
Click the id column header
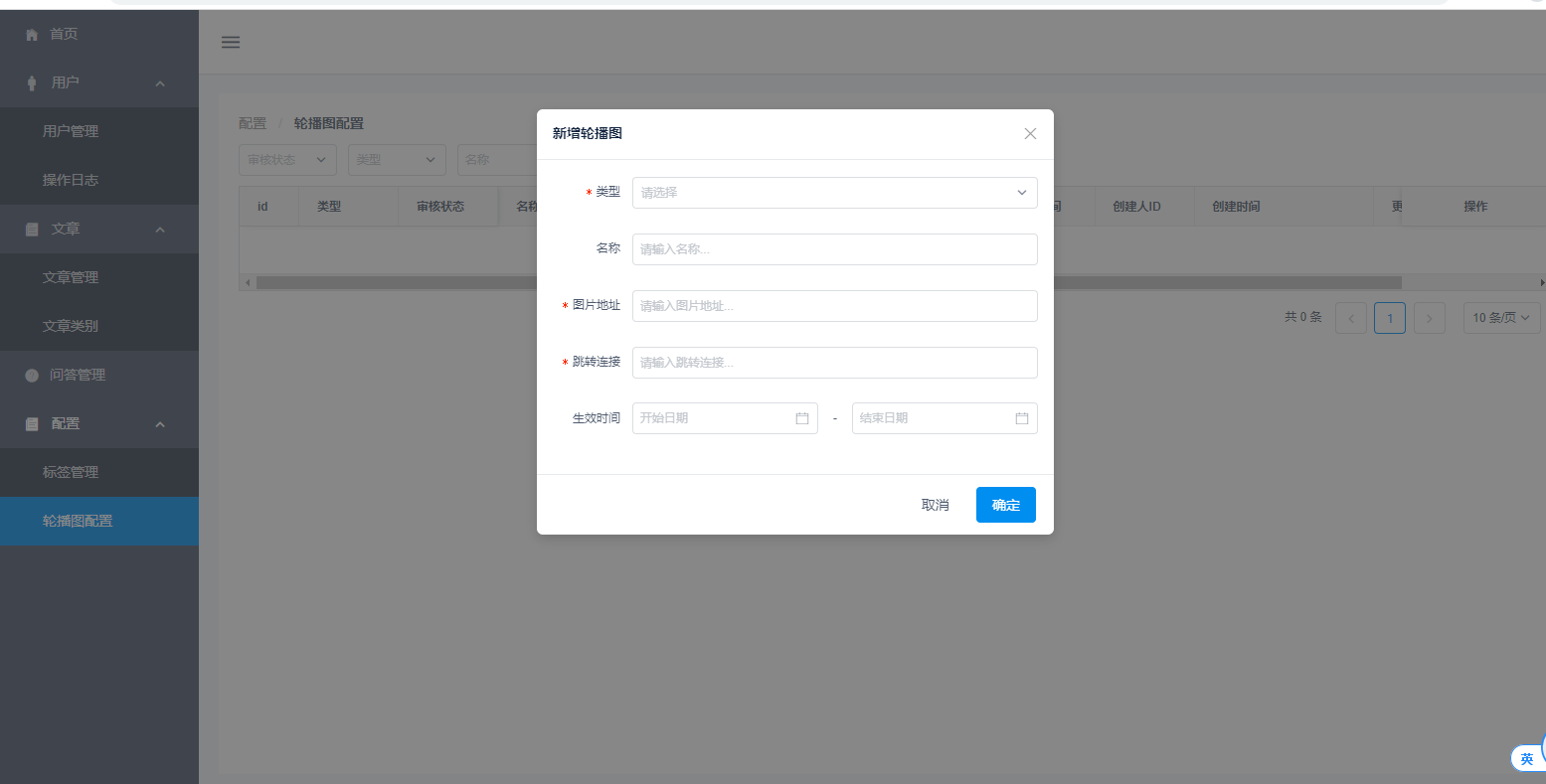tap(268, 207)
